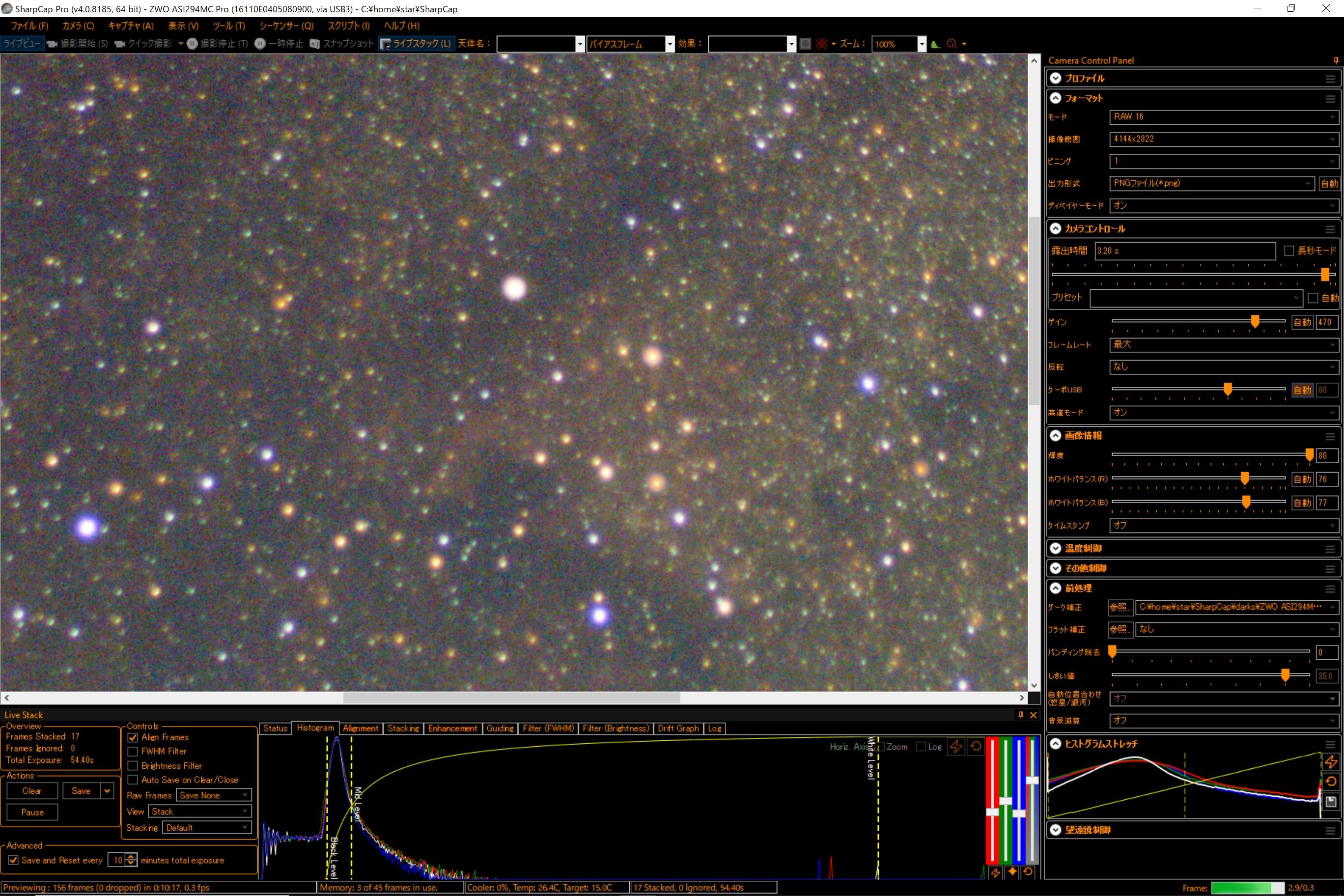The height and width of the screenshot is (896, 1344).
Task: Pin the Live Stack panel
Action: [1021, 715]
